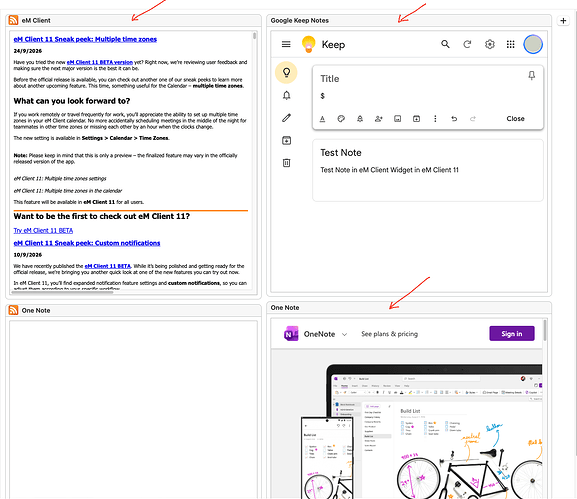
Task: Open the note's three-dot more menu
Action: click(435, 118)
